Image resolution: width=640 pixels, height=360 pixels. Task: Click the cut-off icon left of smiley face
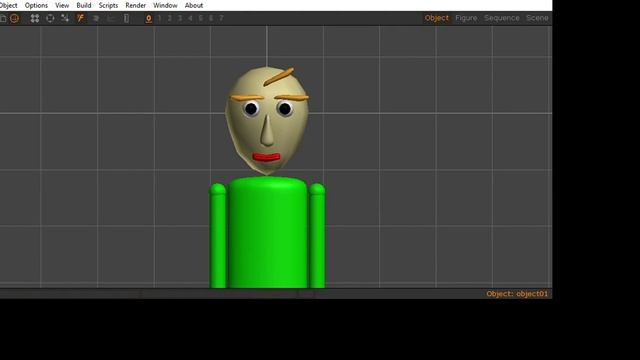(3, 18)
